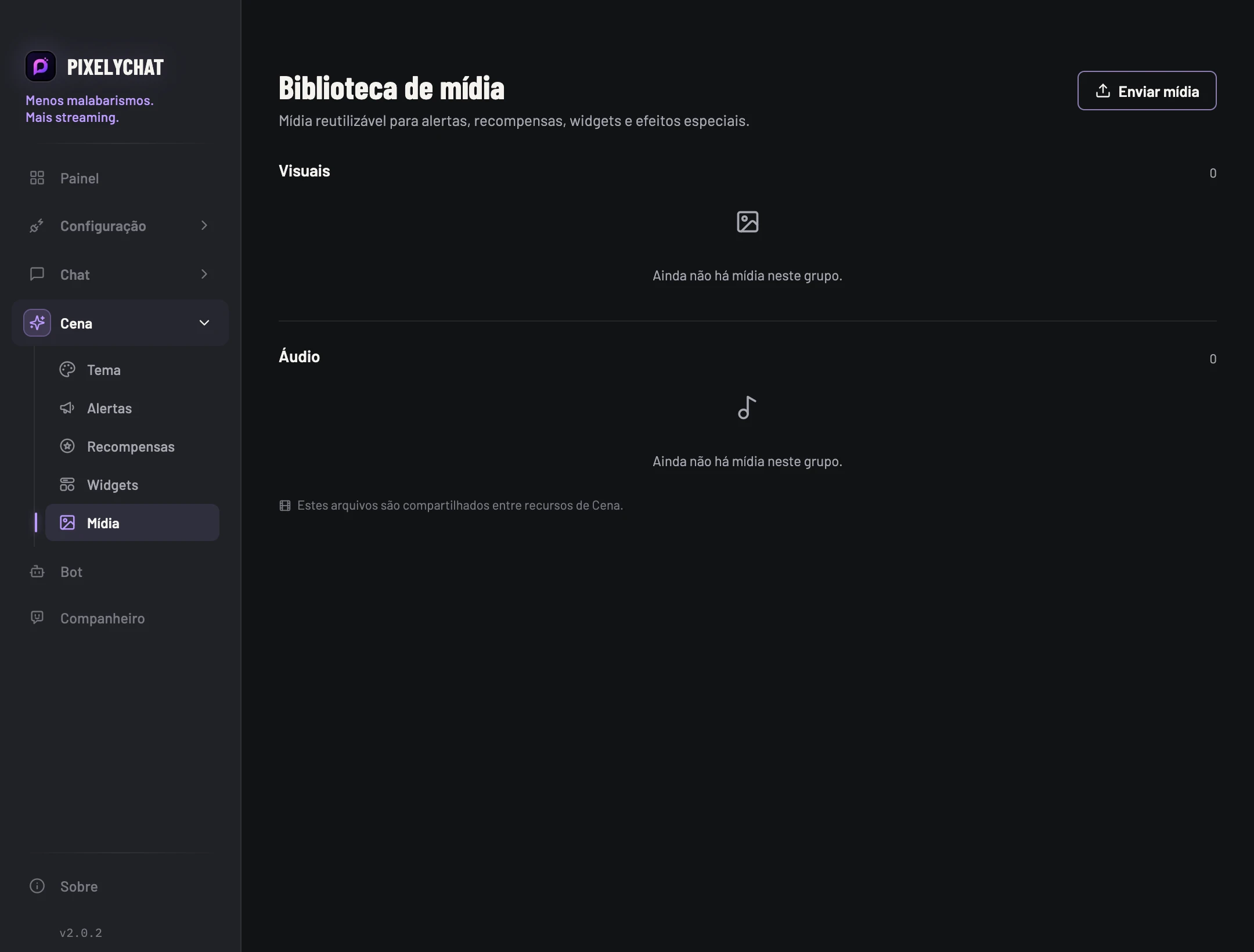
Task: Open Painel via its grid icon
Action: 37,178
